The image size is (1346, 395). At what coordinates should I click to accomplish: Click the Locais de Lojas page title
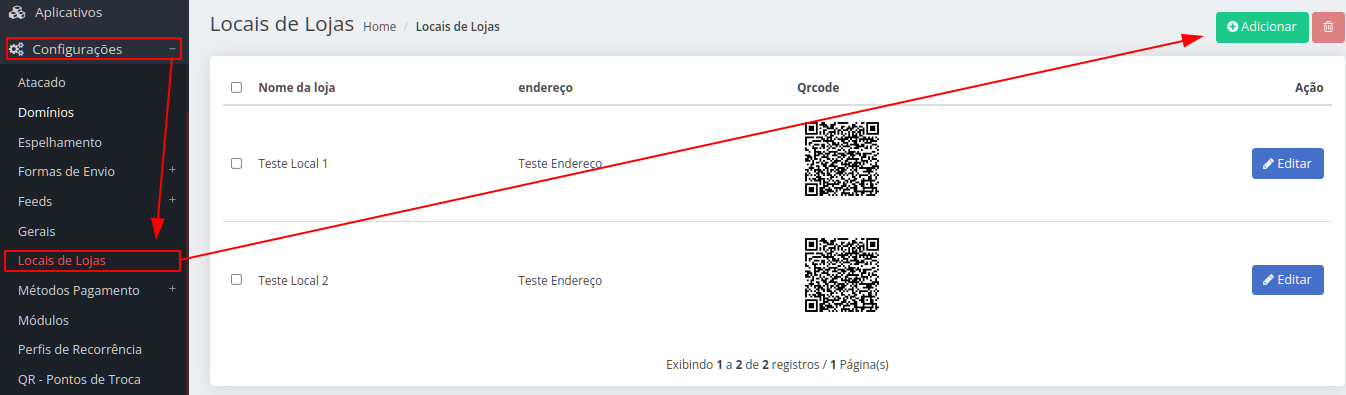click(x=282, y=25)
